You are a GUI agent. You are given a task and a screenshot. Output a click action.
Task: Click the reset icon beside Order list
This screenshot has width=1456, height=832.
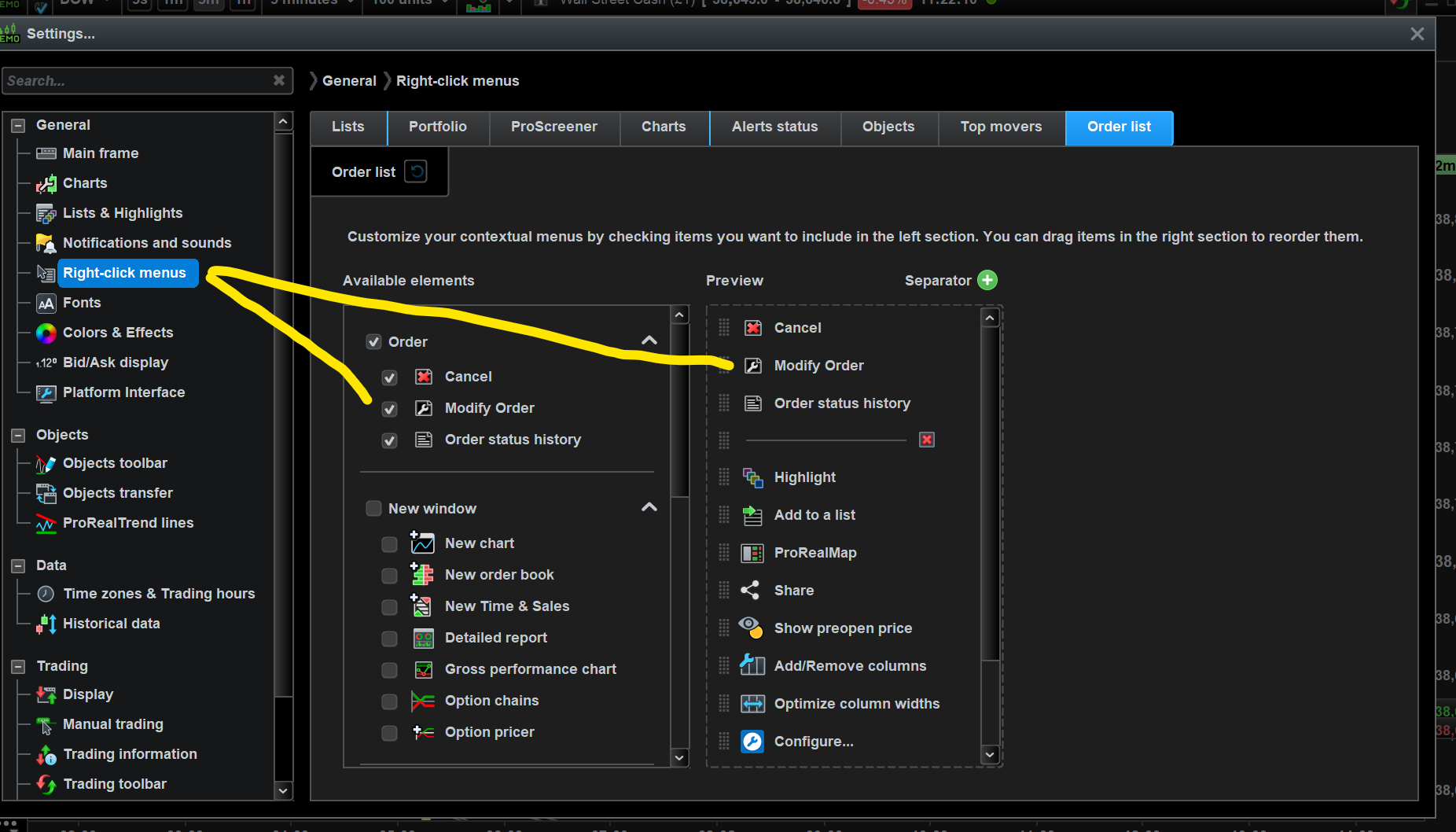tap(416, 171)
